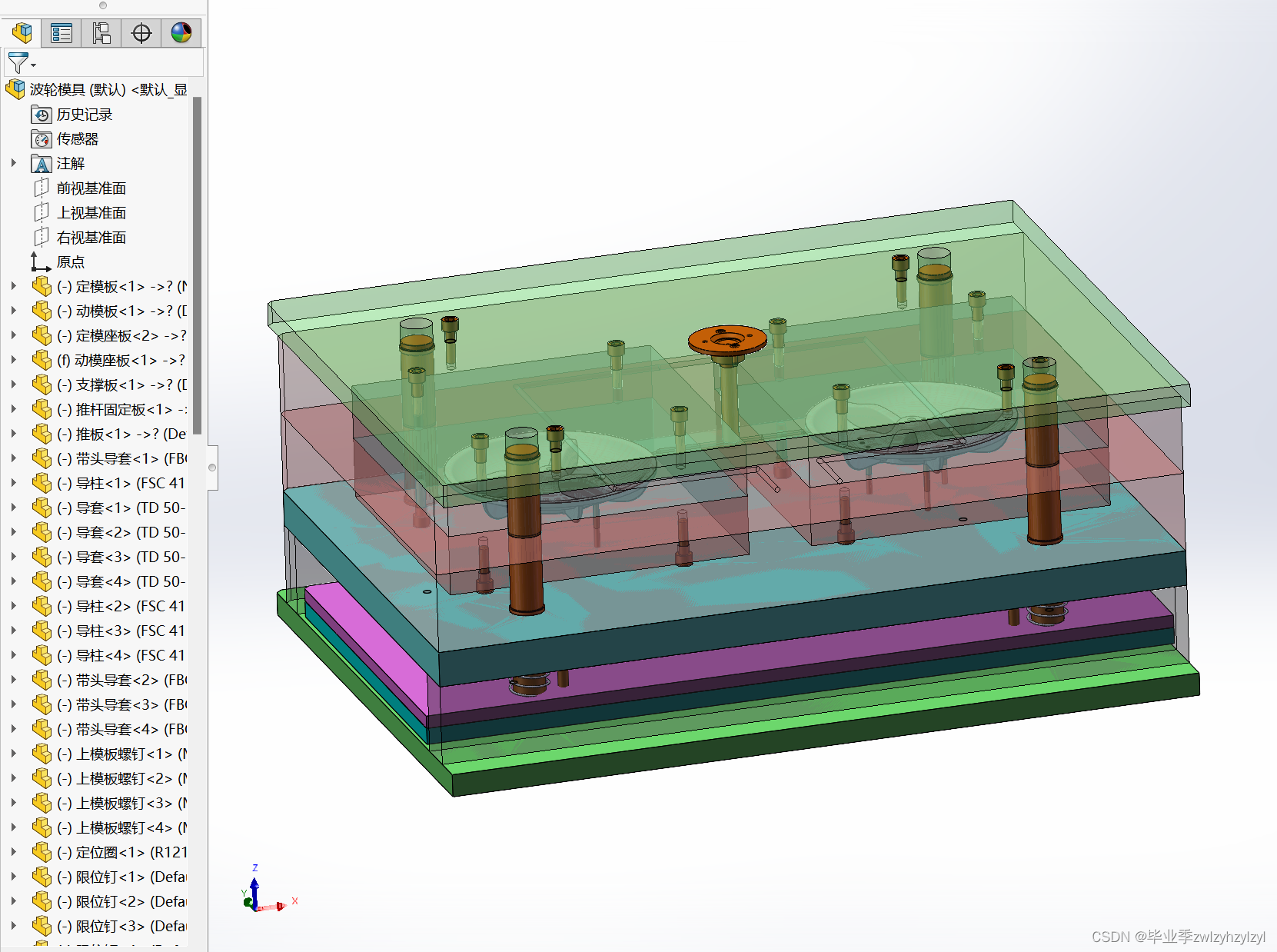The width and height of the screenshot is (1277, 952).
Task: Click the 上模板螺钉<1> part icon
Action: coord(42,754)
